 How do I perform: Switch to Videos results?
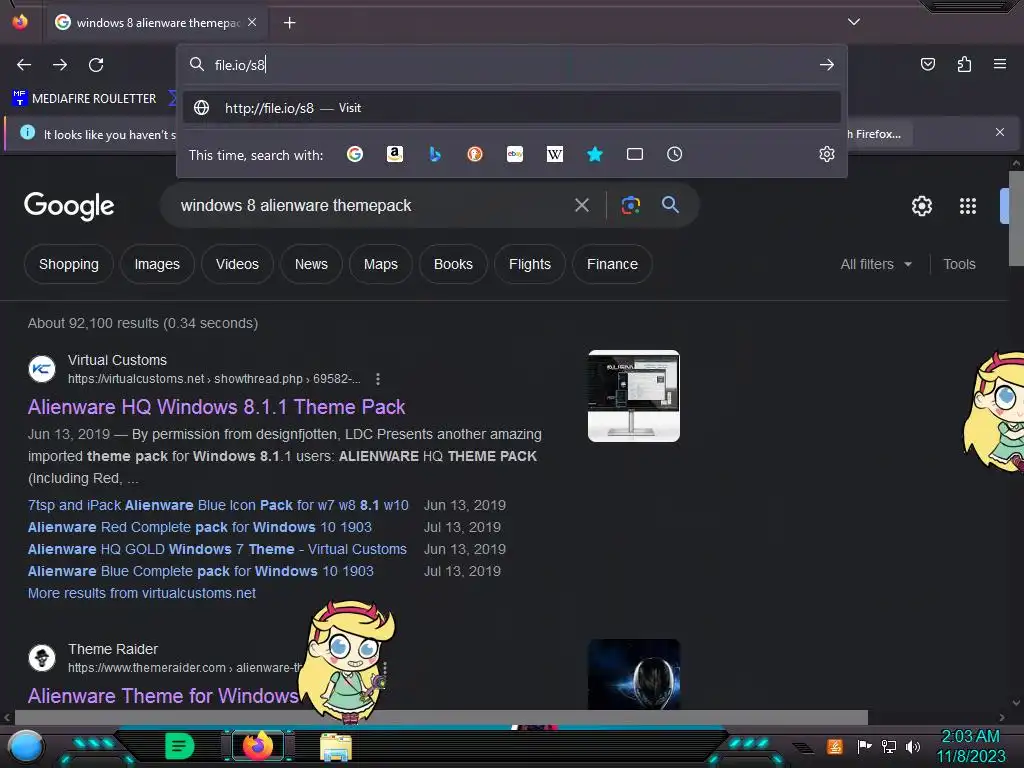pos(237,264)
